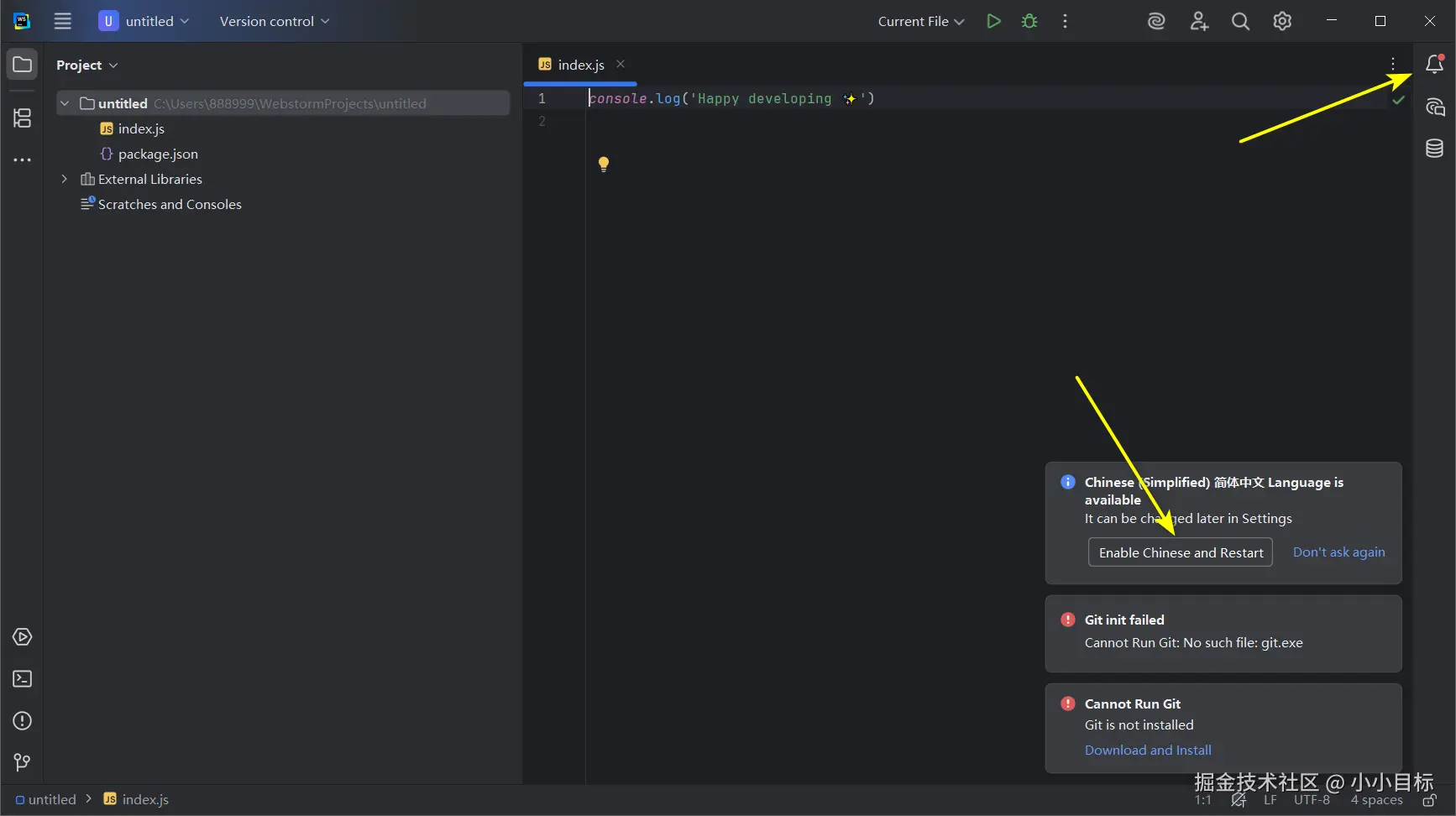Click the WebStorm logo icon
The width and height of the screenshot is (1456, 816).
point(22,21)
